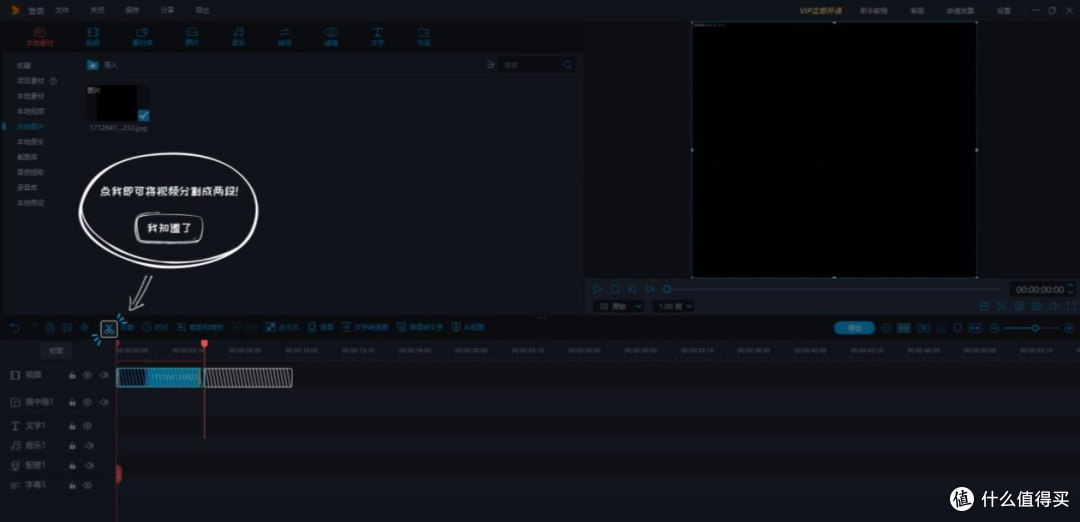Open the 时长 duration clock tool
The width and height of the screenshot is (1080, 522).
[x=155, y=328]
